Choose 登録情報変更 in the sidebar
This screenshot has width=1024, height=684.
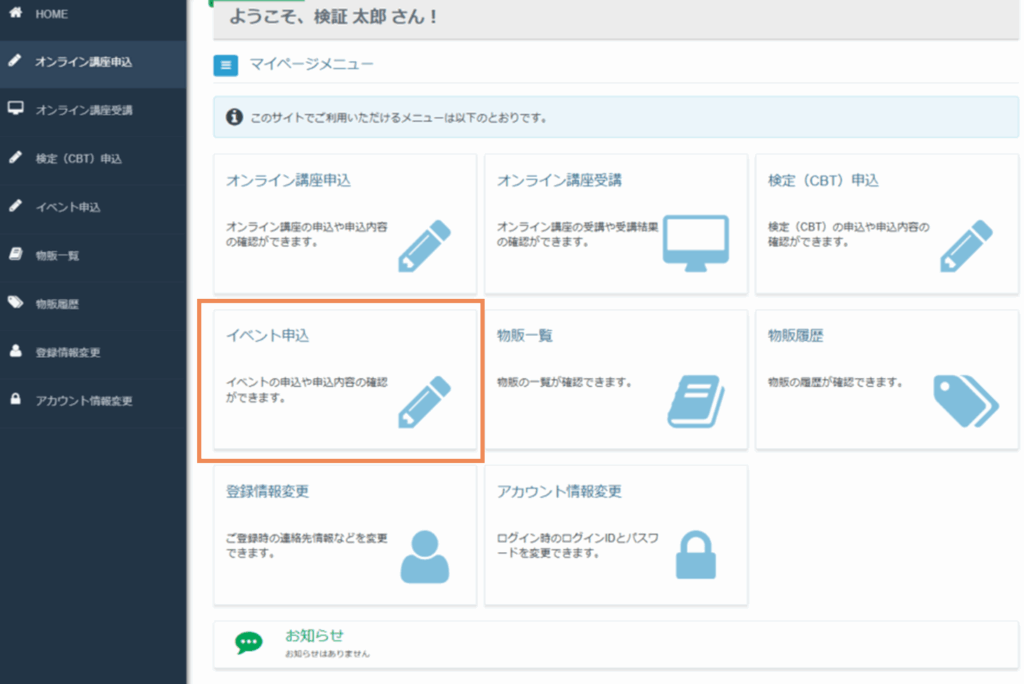(x=68, y=352)
